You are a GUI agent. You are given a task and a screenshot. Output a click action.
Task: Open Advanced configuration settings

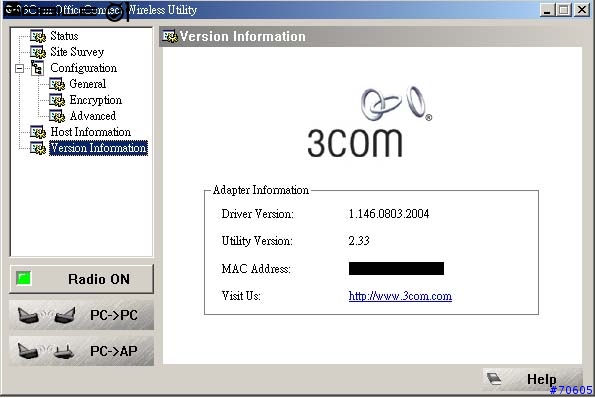pos(93,116)
